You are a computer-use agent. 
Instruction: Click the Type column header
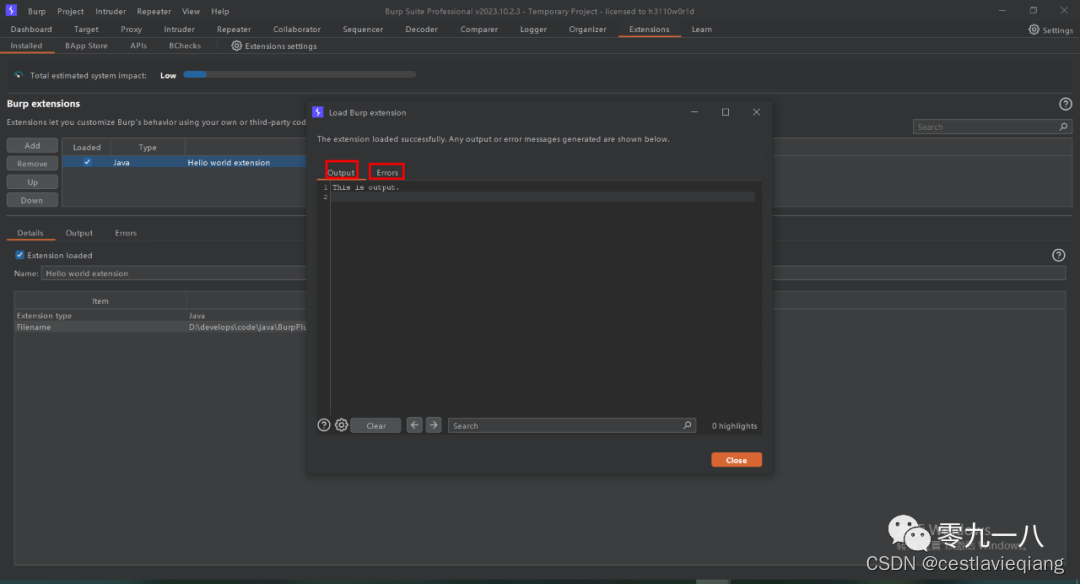[x=147, y=147]
